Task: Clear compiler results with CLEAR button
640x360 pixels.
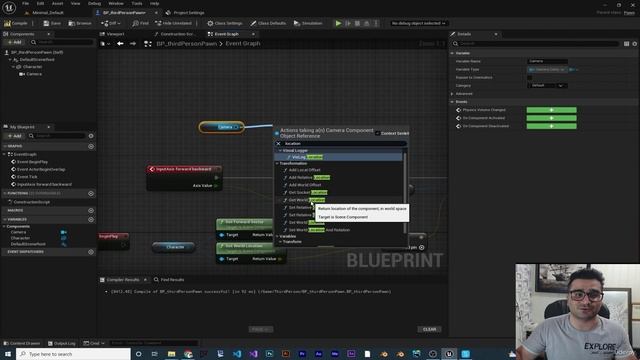Action: click(x=429, y=329)
